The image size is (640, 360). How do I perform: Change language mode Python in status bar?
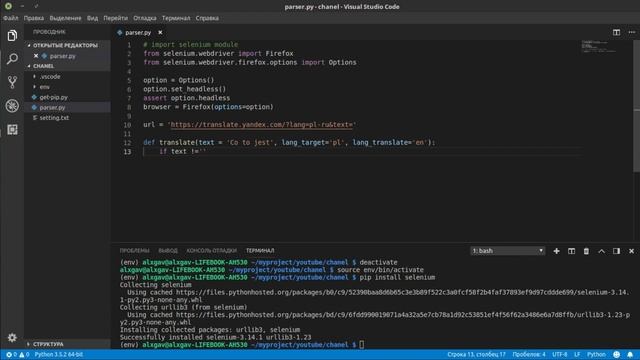click(x=596, y=354)
